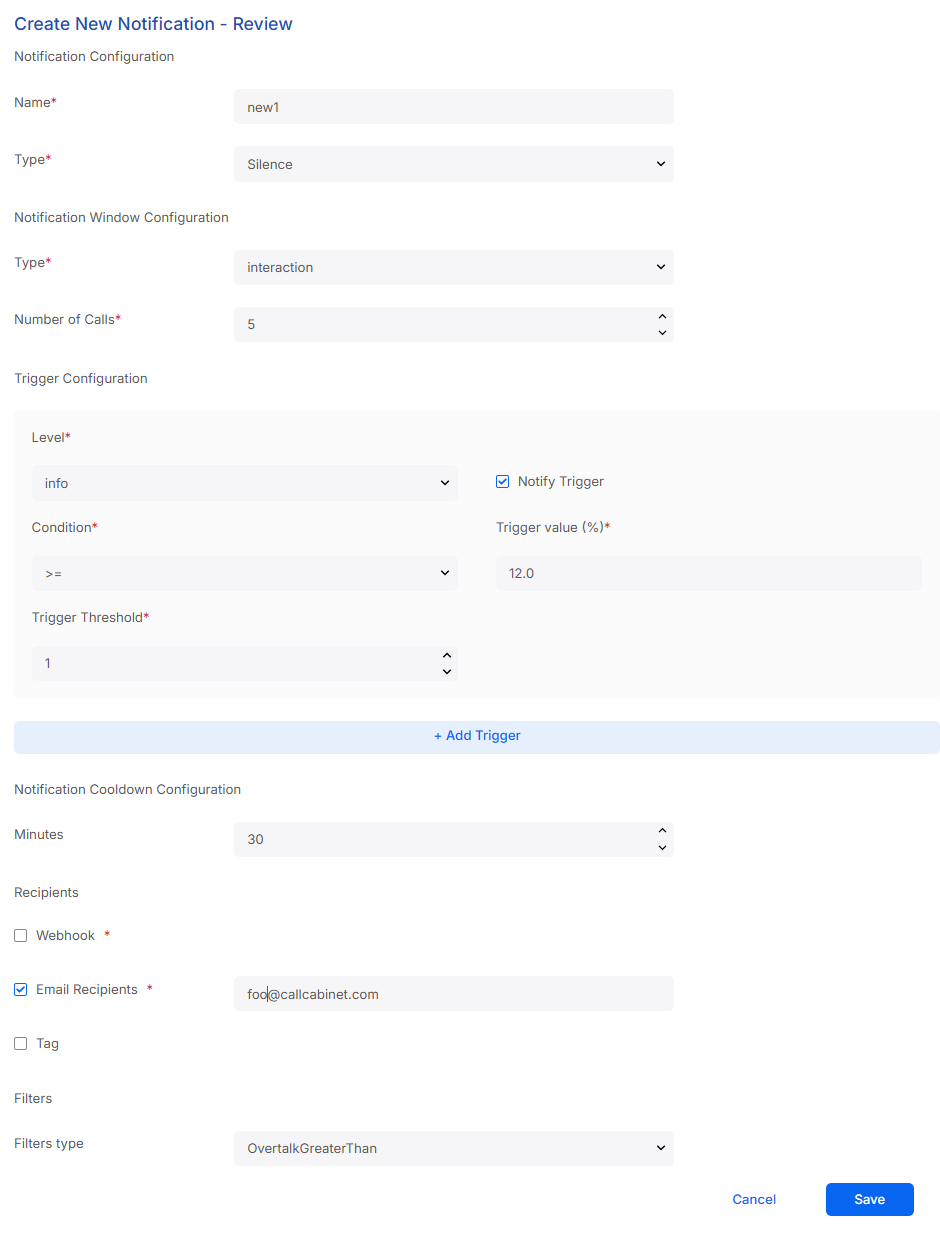This screenshot has width=940, height=1243.
Task: Open the Condition dropdown showing >=
Action: click(245, 573)
